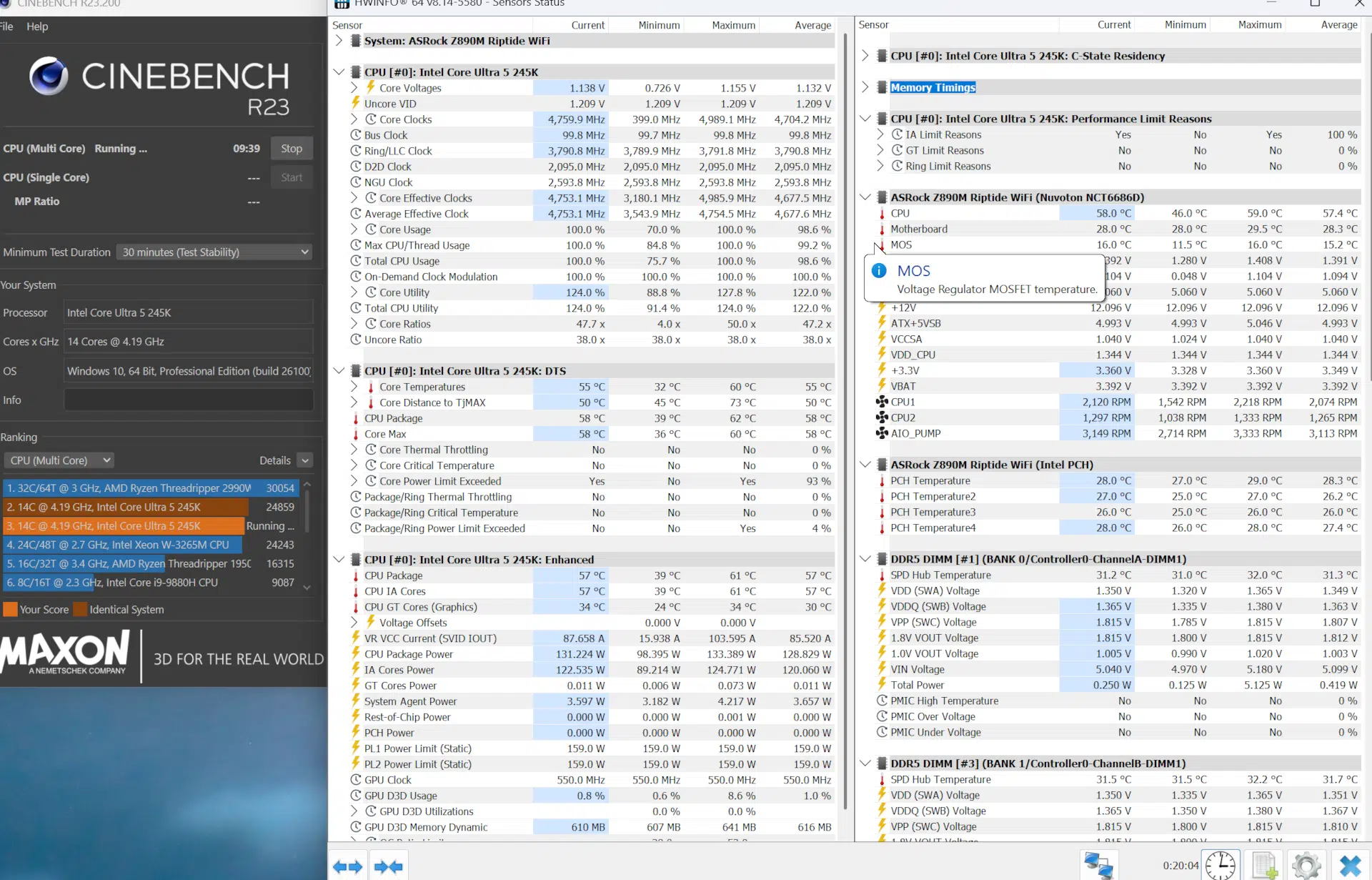Expand the System: ASRock Z890M Riptide WiFi node

click(x=339, y=41)
